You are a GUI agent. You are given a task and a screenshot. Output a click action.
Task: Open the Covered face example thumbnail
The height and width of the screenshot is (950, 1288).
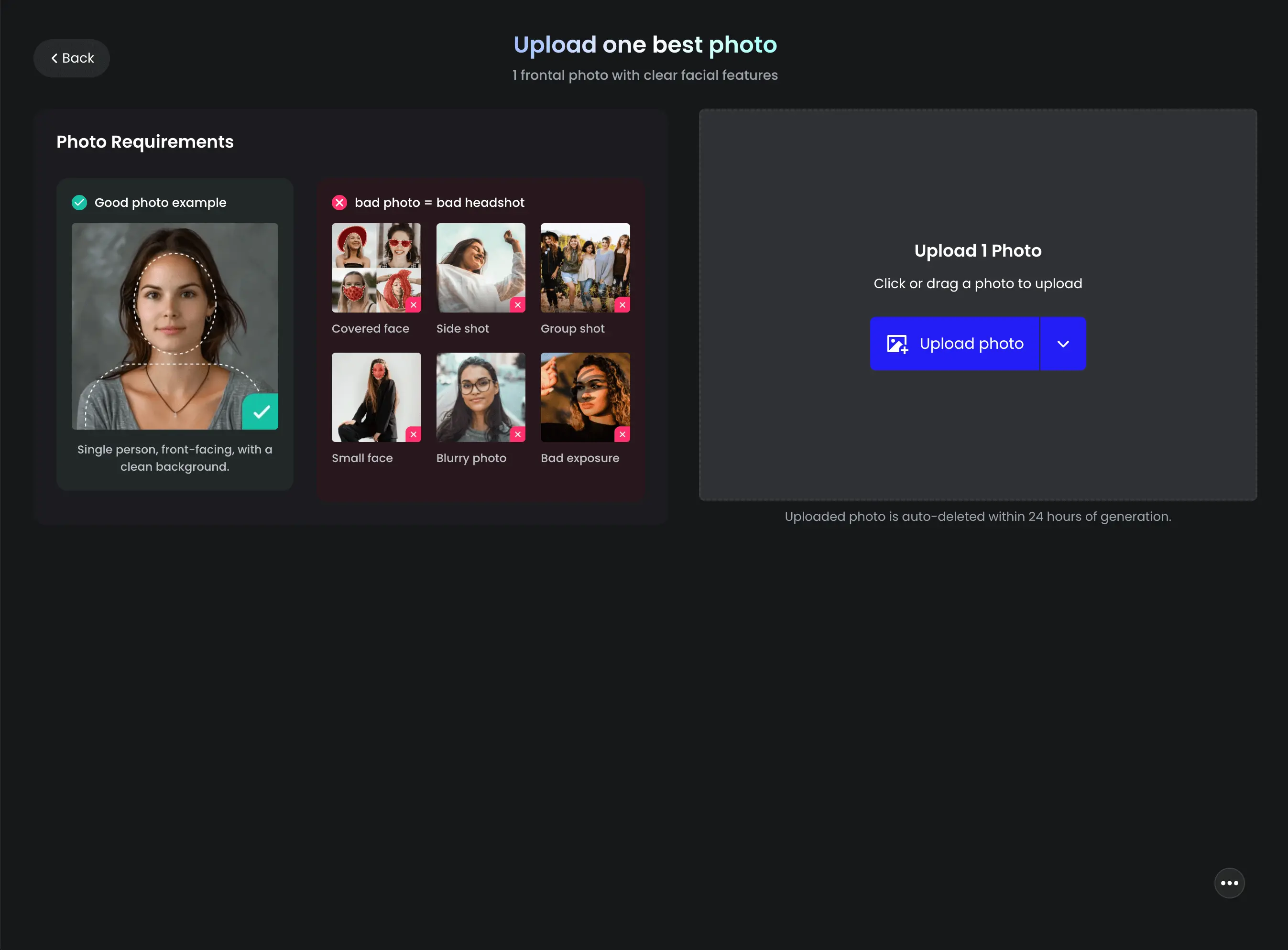point(376,268)
